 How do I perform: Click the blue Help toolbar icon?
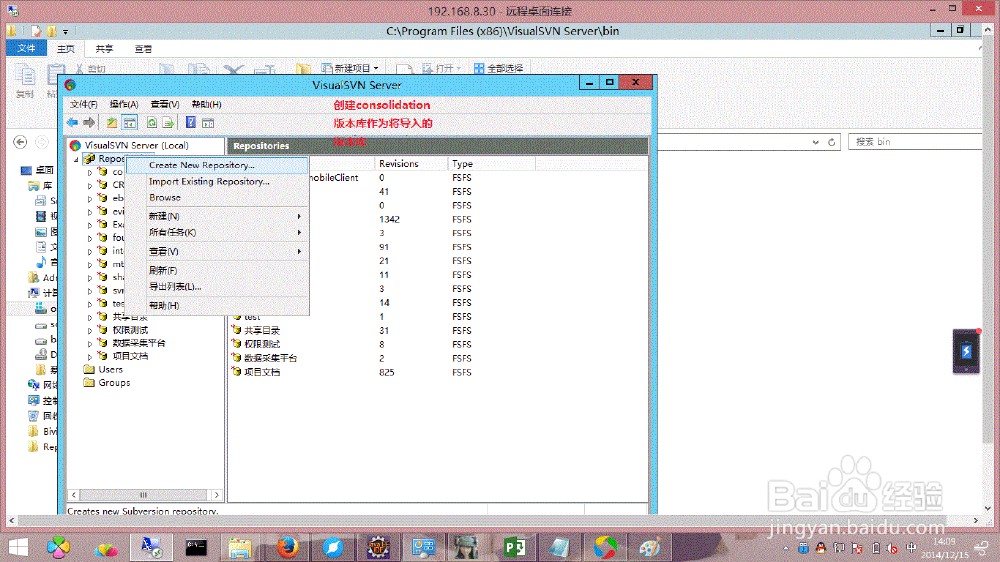[x=191, y=122]
